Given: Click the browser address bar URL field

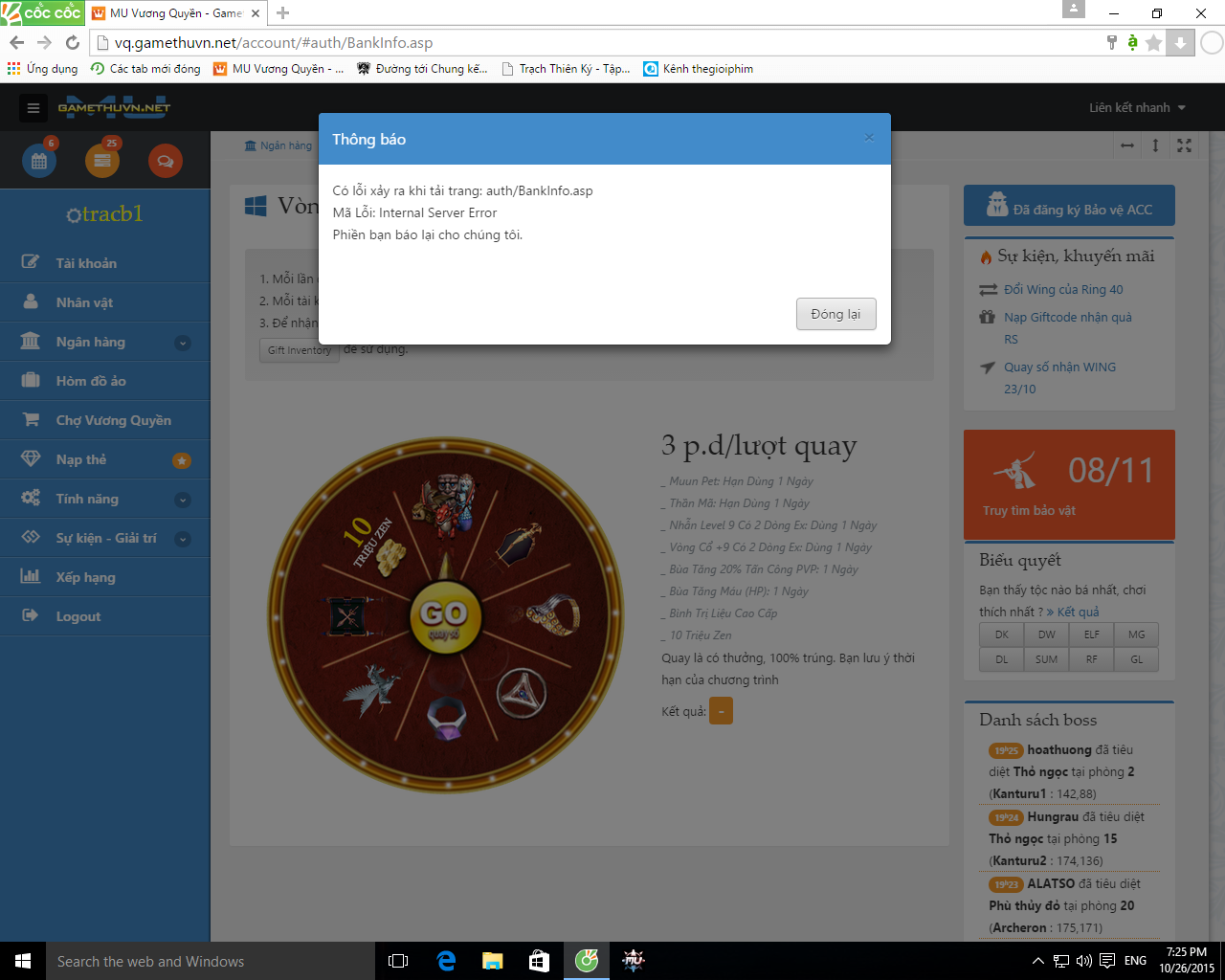Looking at the screenshot, I should pyautogui.click(x=574, y=43).
